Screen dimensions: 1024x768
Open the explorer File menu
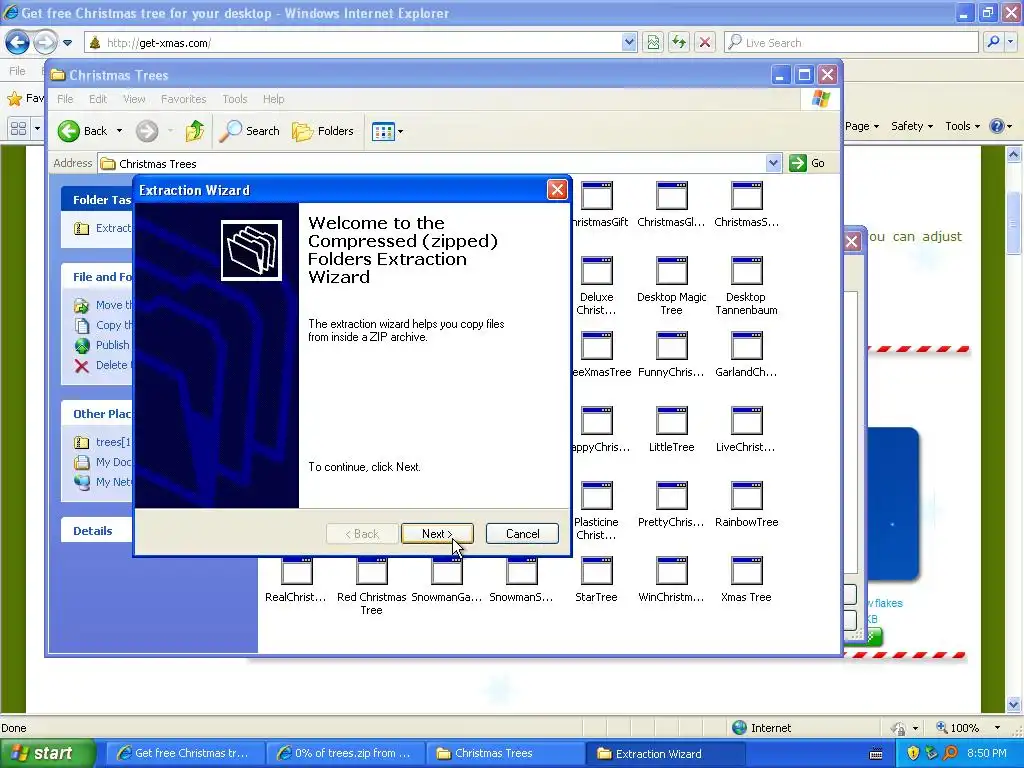[65, 99]
